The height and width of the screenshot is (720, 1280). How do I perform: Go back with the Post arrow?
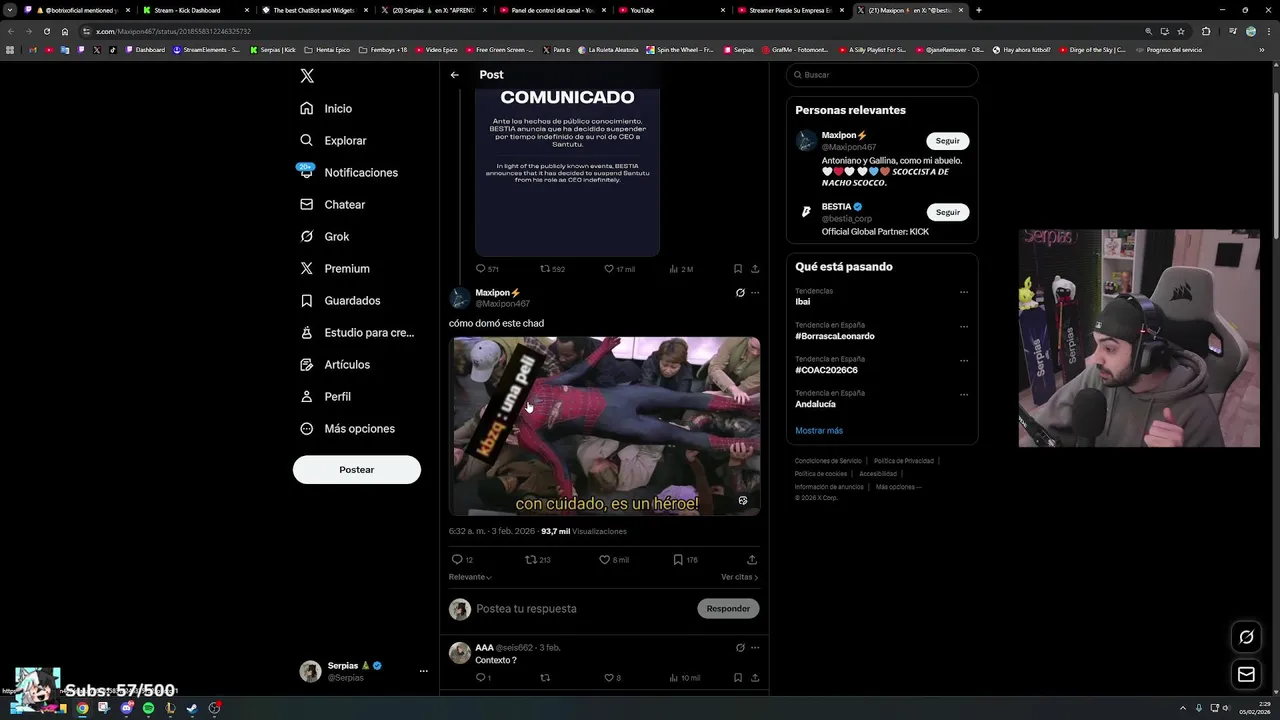click(454, 75)
